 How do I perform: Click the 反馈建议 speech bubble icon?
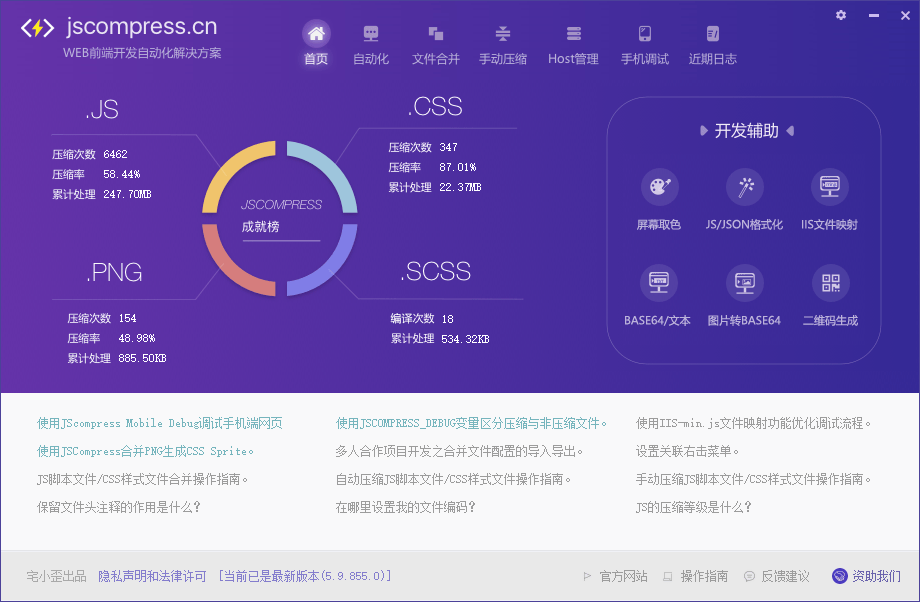tap(749, 576)
